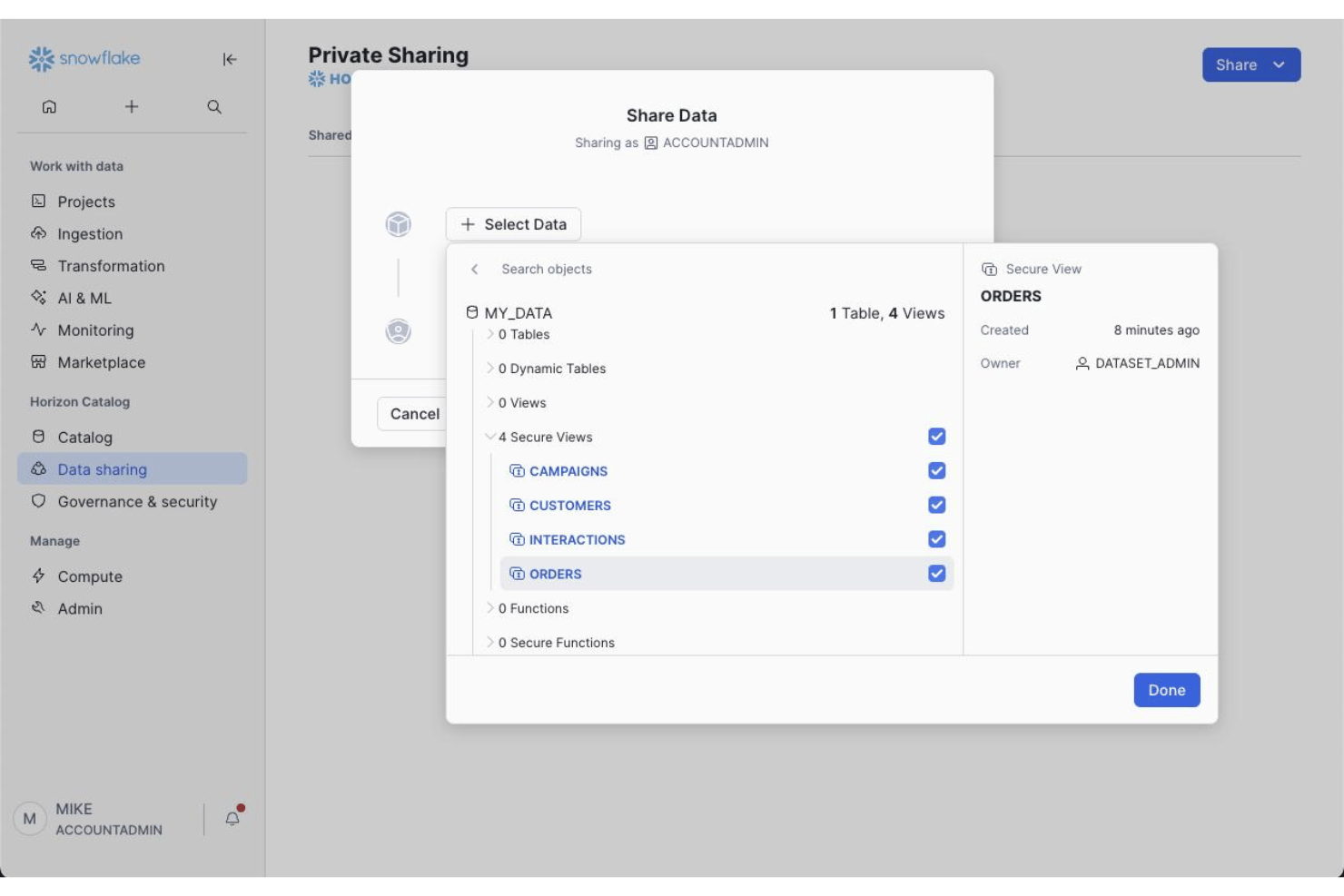Click the Catalog icon in sidebar
The height and width of the screenshot is (896, 1344).
pyautogui.click(x=38, y=437)
